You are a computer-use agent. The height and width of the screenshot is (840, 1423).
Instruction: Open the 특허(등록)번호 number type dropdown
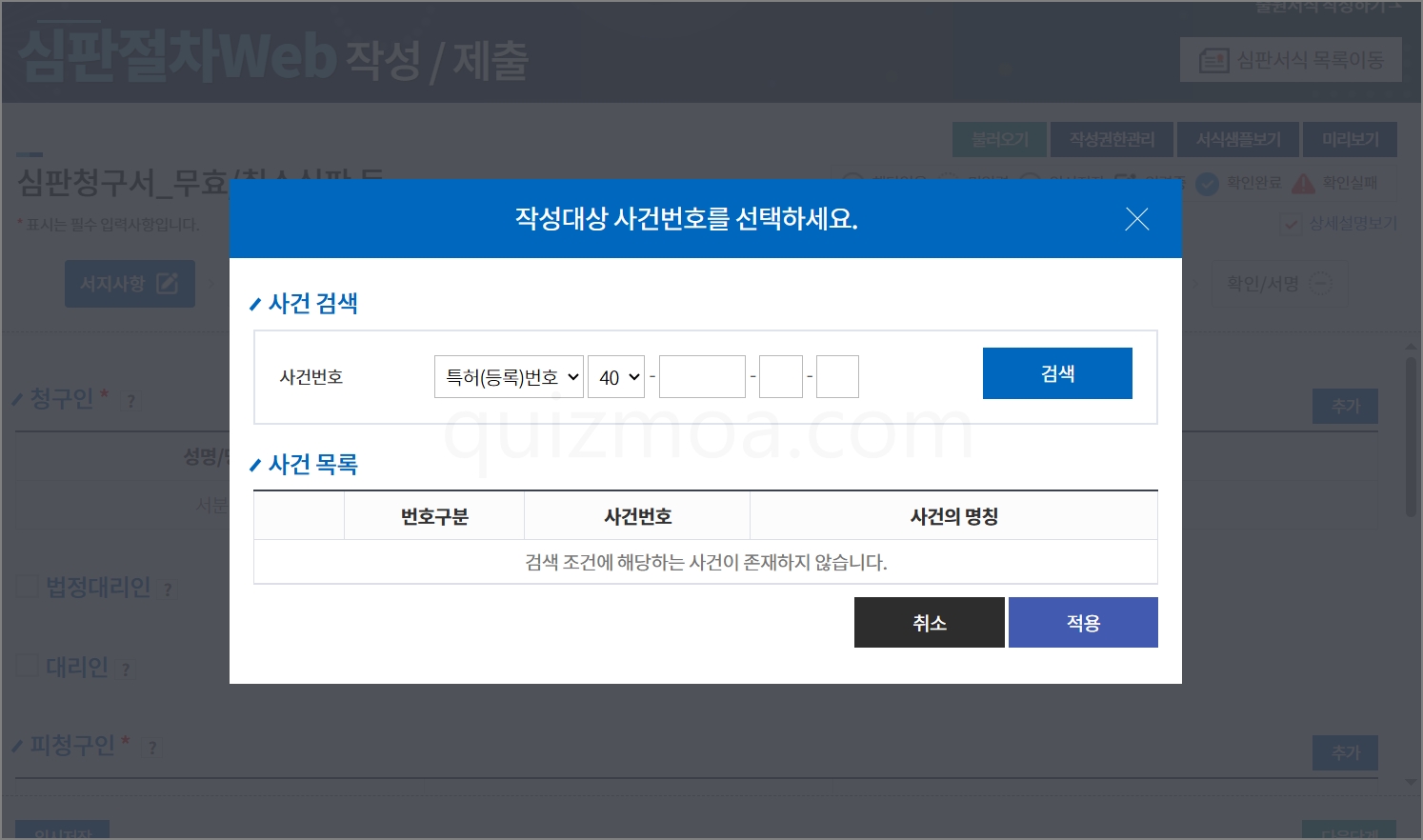[x=509, y=377]
